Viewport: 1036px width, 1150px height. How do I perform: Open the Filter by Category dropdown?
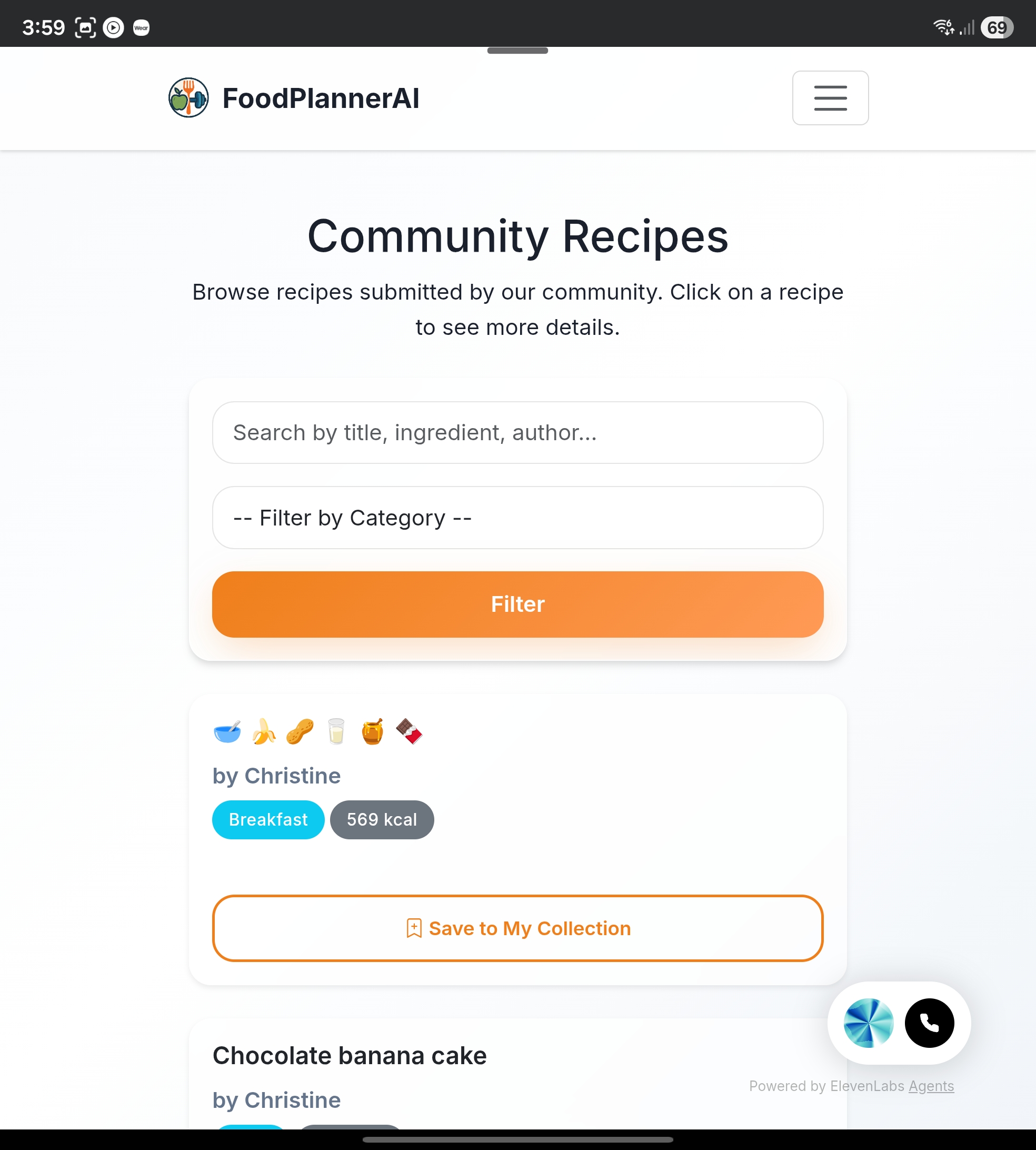[517, 518]
